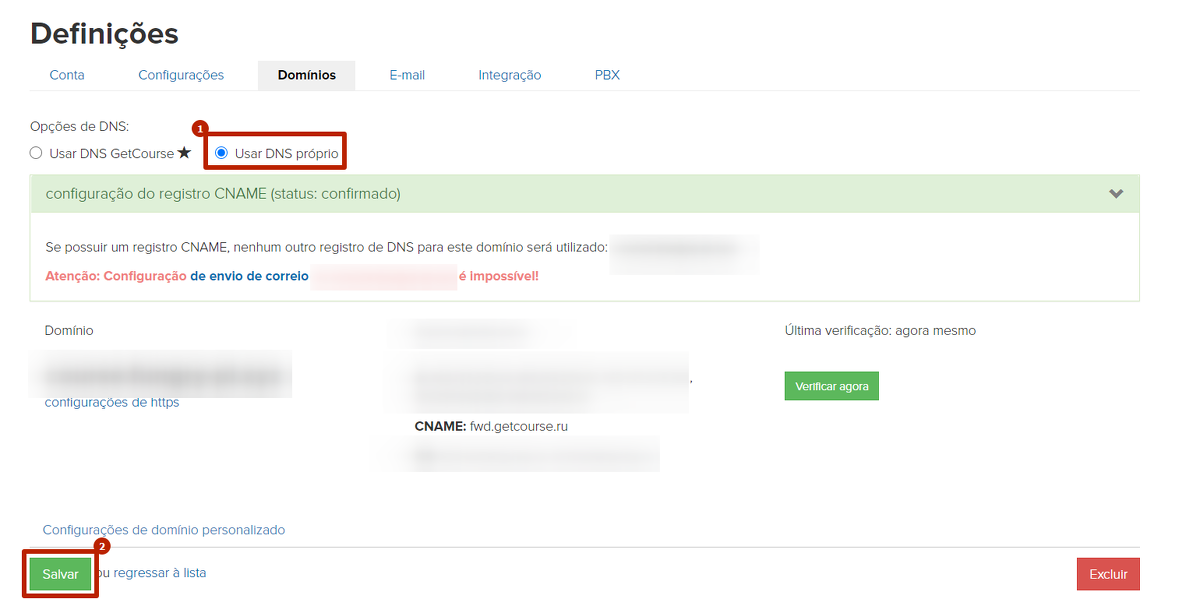Open the Integração tab
This screenshot has height=613, width=1200.
509,75
